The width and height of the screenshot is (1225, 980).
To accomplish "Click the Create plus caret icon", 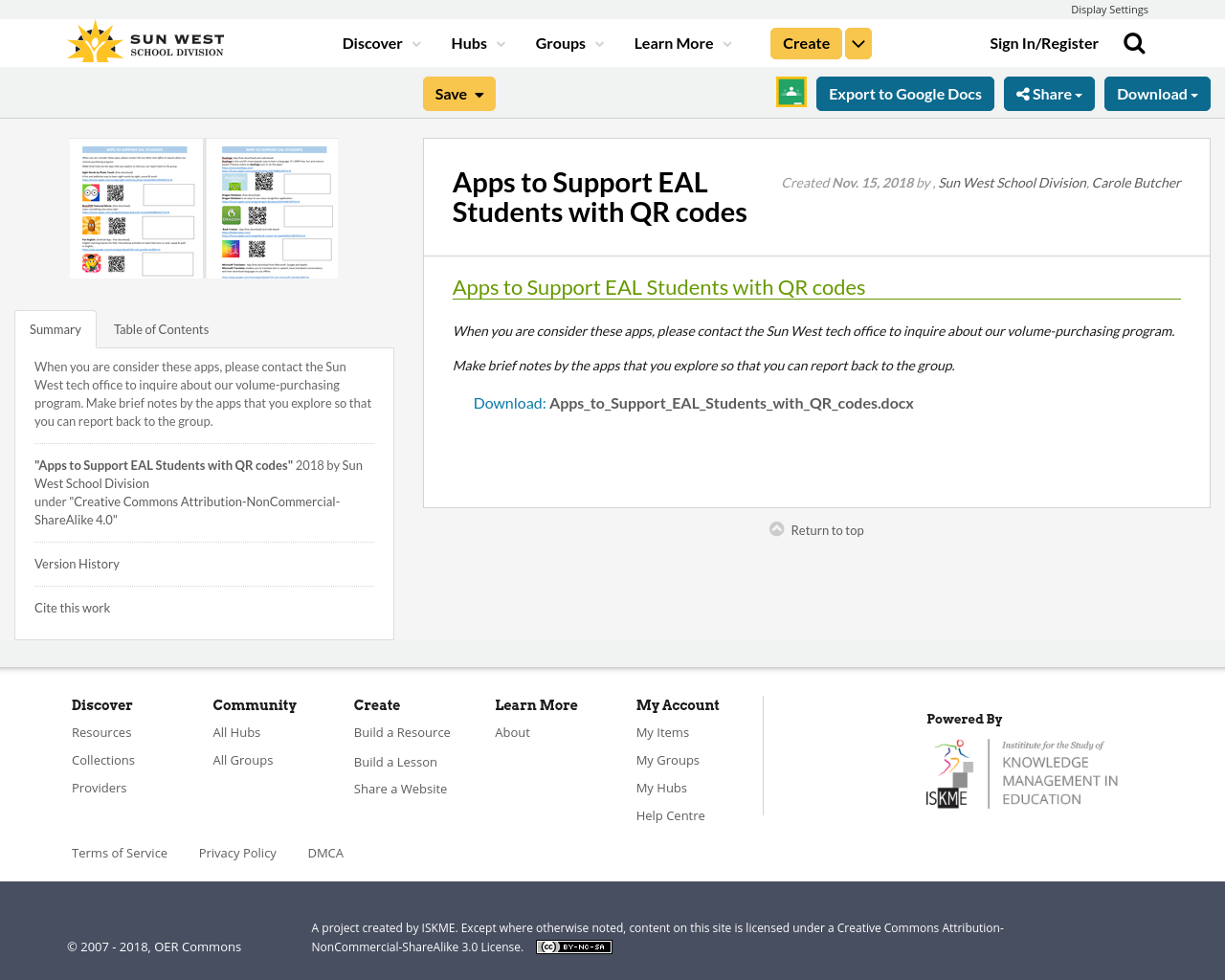I will coord(857,42).
